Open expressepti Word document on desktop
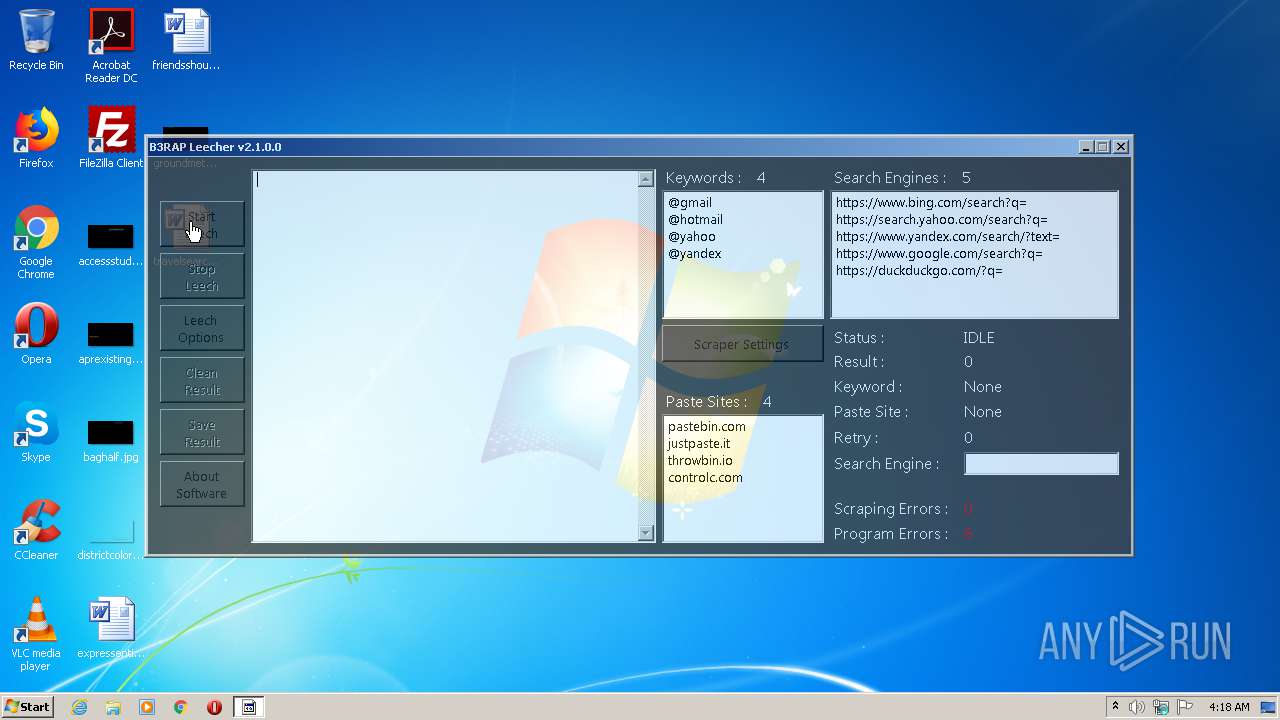The height and width of the screenshot is (720, 1280). tap(111, 628)
